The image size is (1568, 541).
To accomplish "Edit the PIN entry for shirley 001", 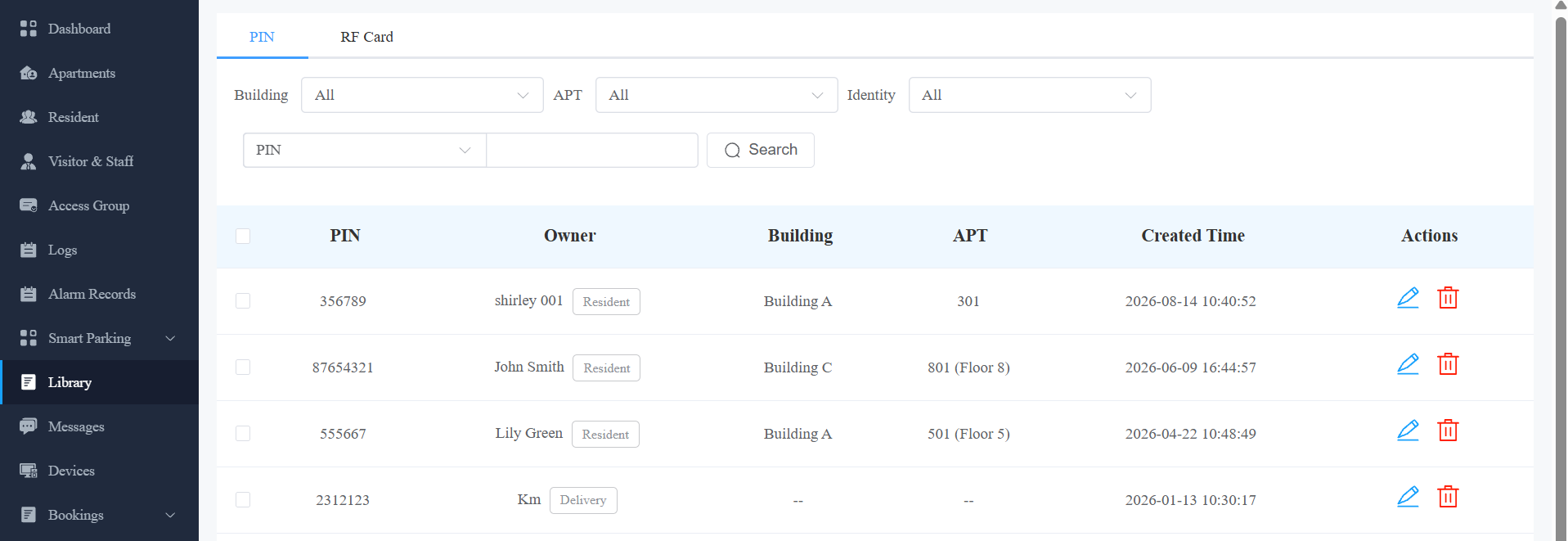I will click(1408, 298).
